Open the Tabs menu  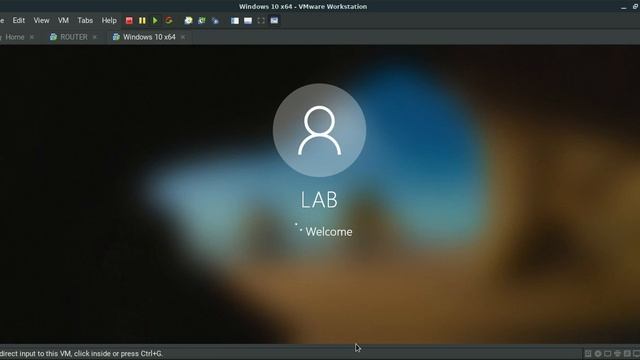coord(85,20)
